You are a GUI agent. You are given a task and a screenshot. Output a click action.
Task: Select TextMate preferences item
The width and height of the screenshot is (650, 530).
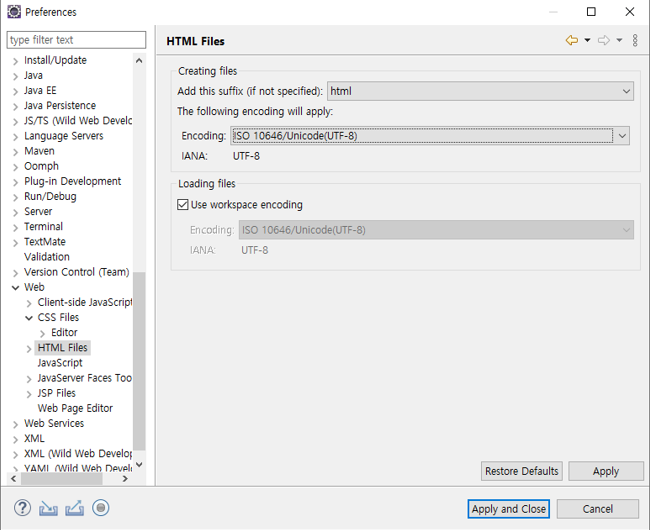click(x=45, y=242)
